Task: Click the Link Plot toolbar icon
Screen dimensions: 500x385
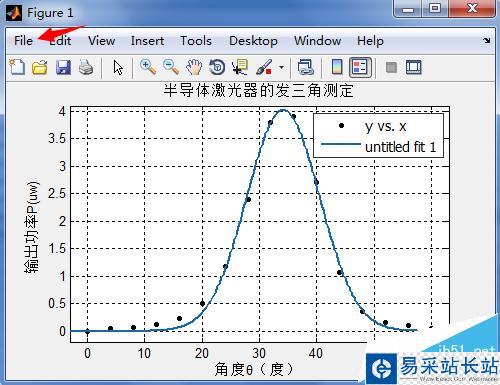Action: pyautogui.click(x=305, y=67)
